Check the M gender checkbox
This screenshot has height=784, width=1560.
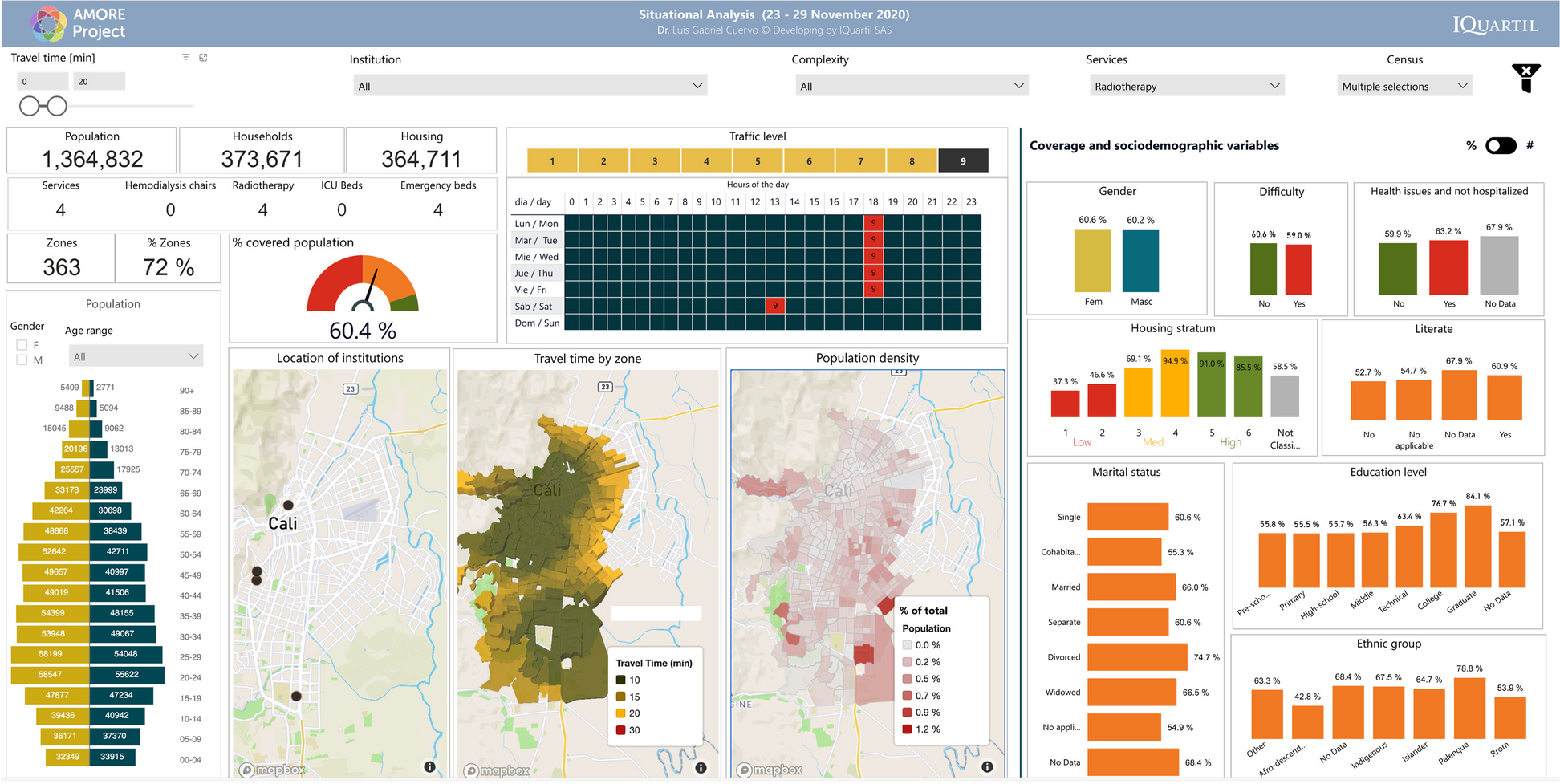(22, 360)
